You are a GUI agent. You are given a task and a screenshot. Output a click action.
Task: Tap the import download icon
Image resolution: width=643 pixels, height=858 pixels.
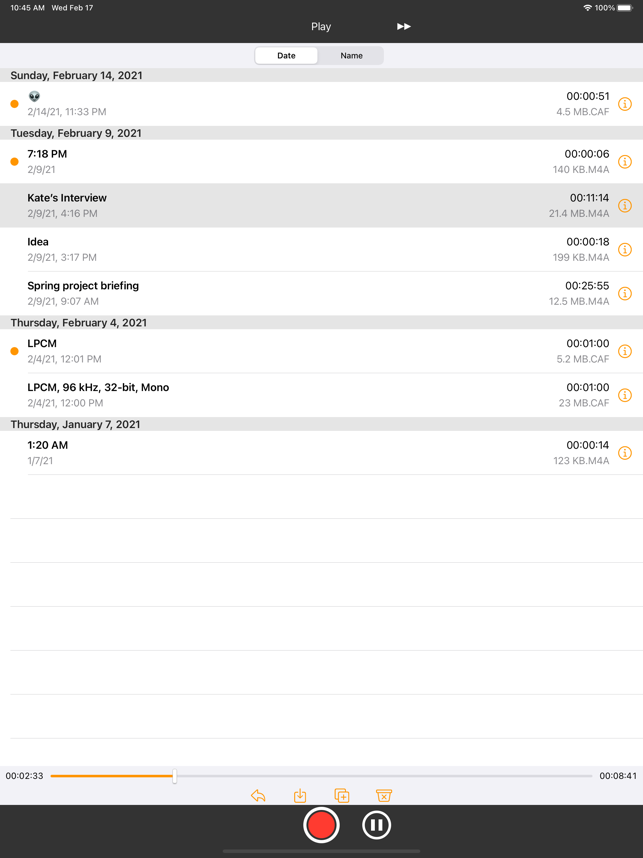coord(300,795)
